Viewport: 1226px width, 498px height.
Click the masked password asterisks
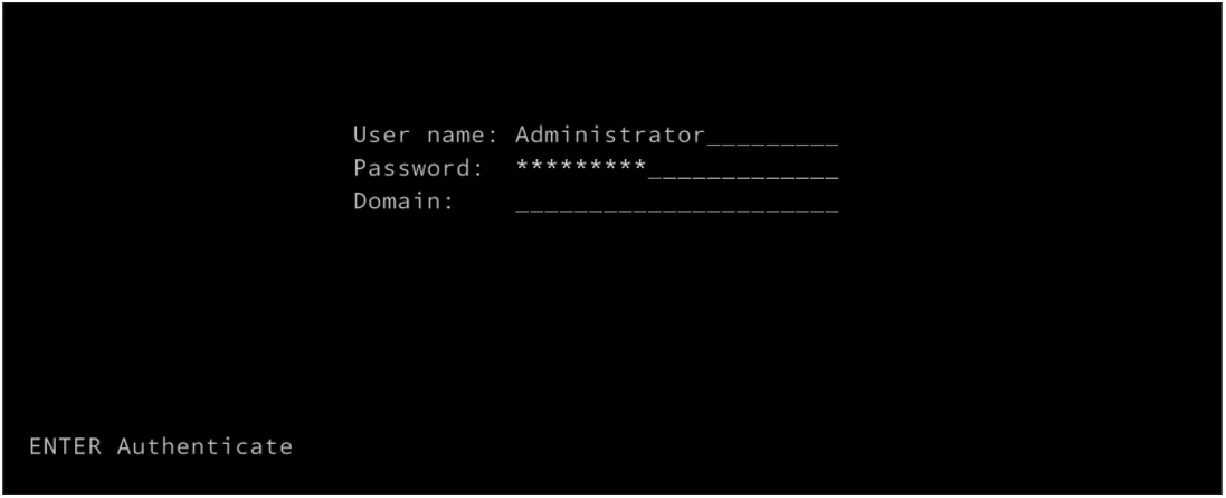[x=580, y=166]
